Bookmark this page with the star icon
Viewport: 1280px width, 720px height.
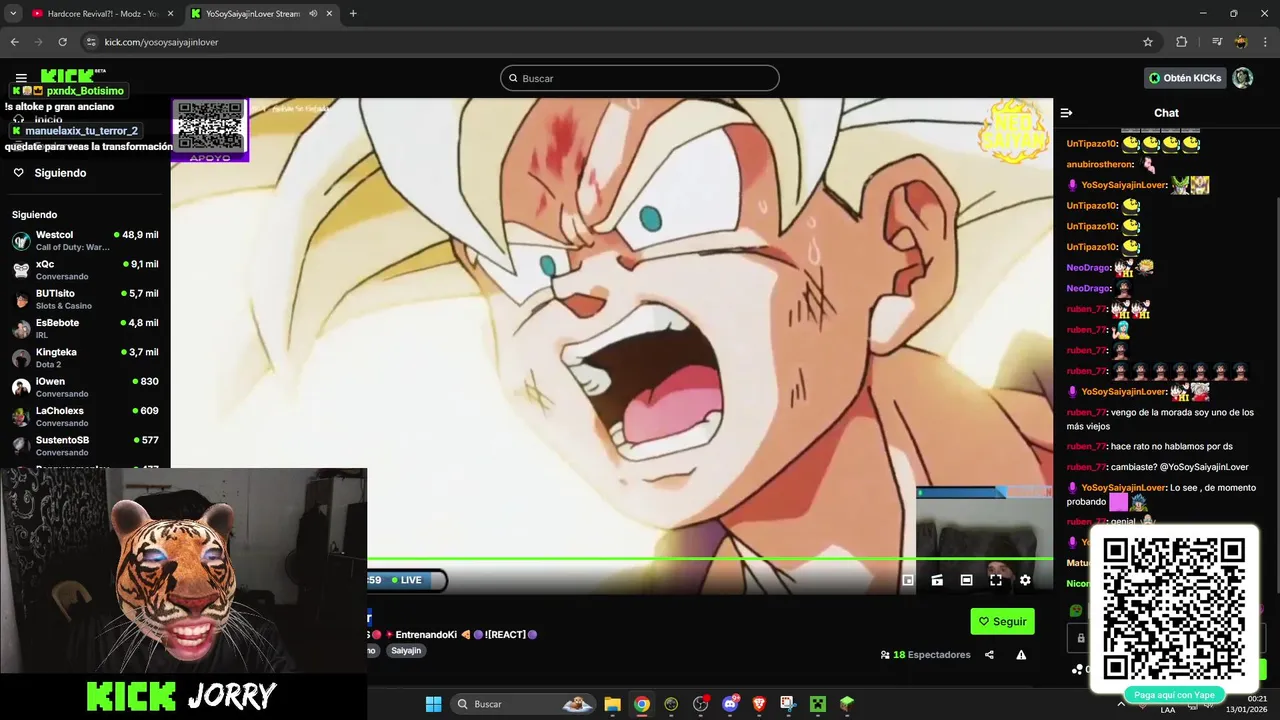click(1148, 42)
